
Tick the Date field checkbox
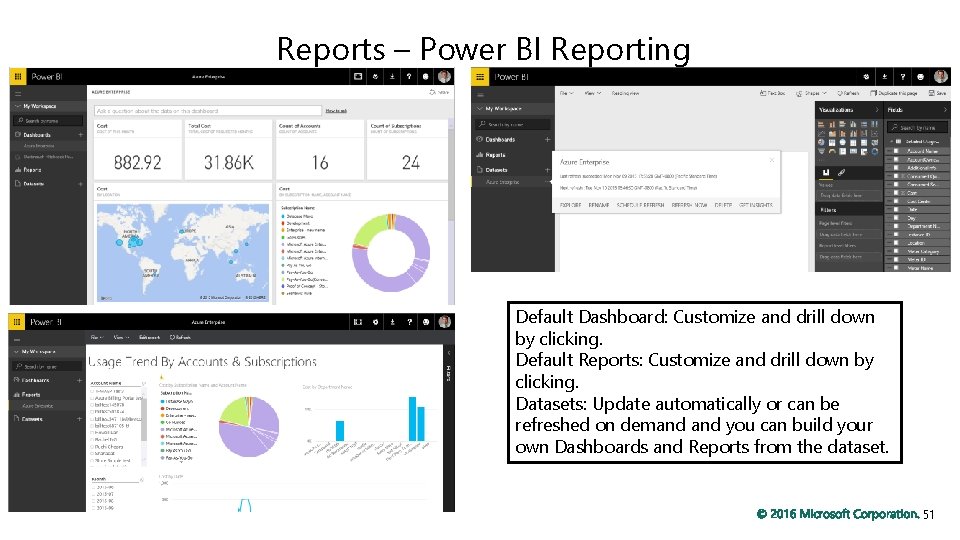[x=896, y=209]
